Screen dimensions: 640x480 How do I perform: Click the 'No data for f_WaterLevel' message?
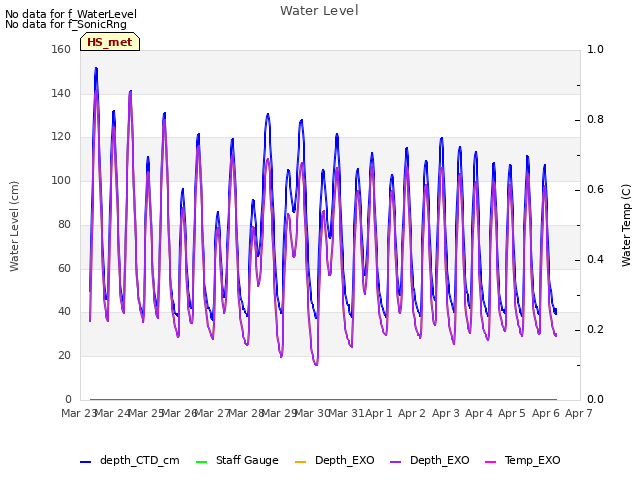click(71, 14)
